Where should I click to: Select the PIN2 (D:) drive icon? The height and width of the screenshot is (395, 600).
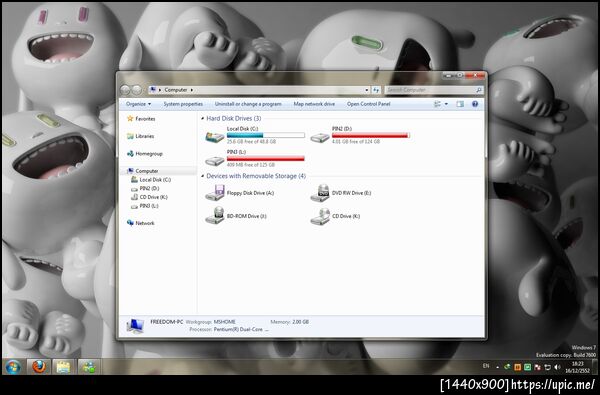click(x=320, y=137)
